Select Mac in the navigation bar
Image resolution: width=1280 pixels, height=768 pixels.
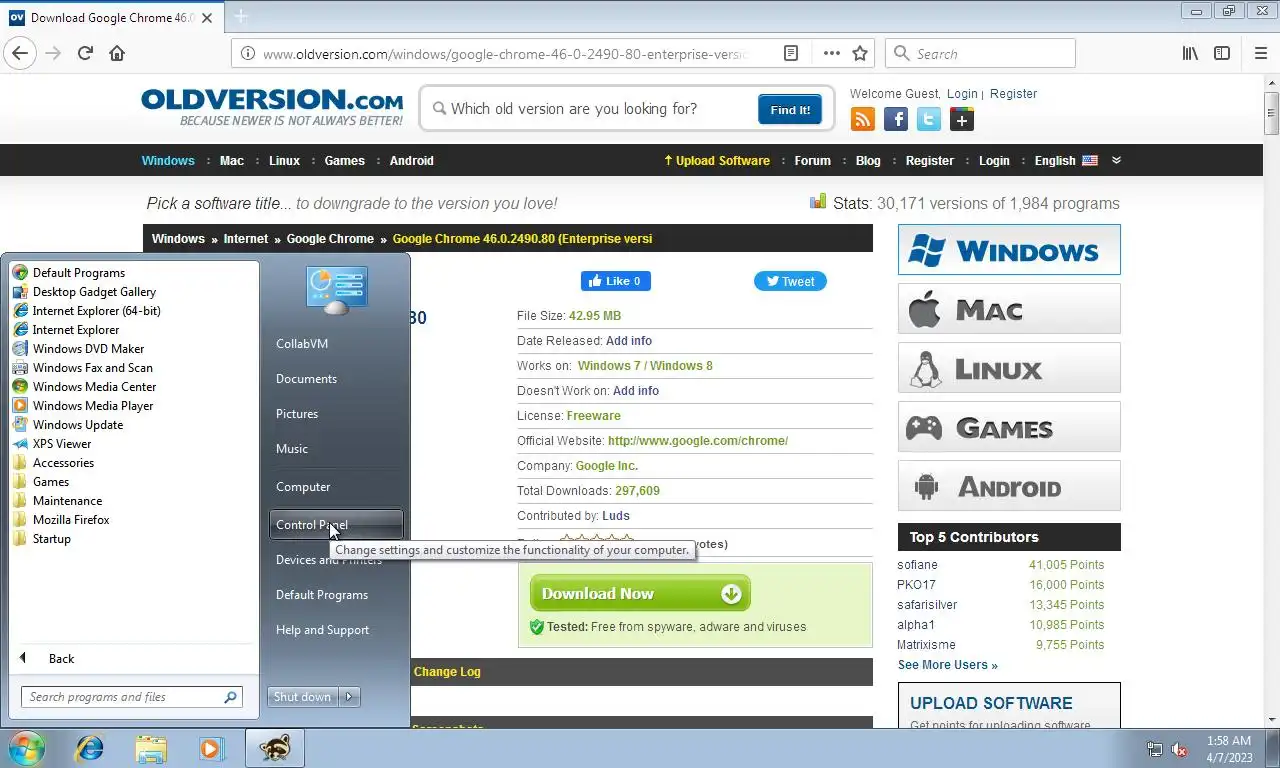click(232, 160)
